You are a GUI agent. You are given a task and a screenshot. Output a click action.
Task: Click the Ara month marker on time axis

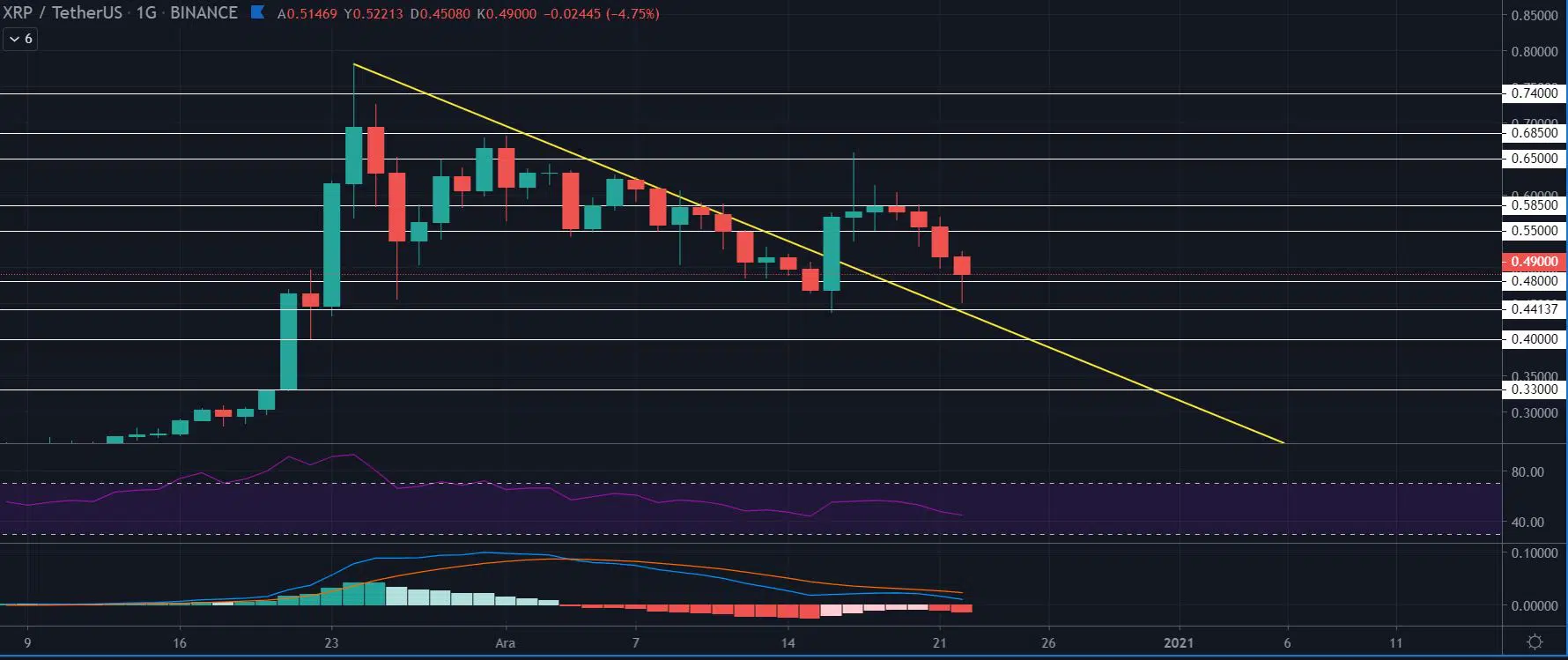[x=505, y=642]
